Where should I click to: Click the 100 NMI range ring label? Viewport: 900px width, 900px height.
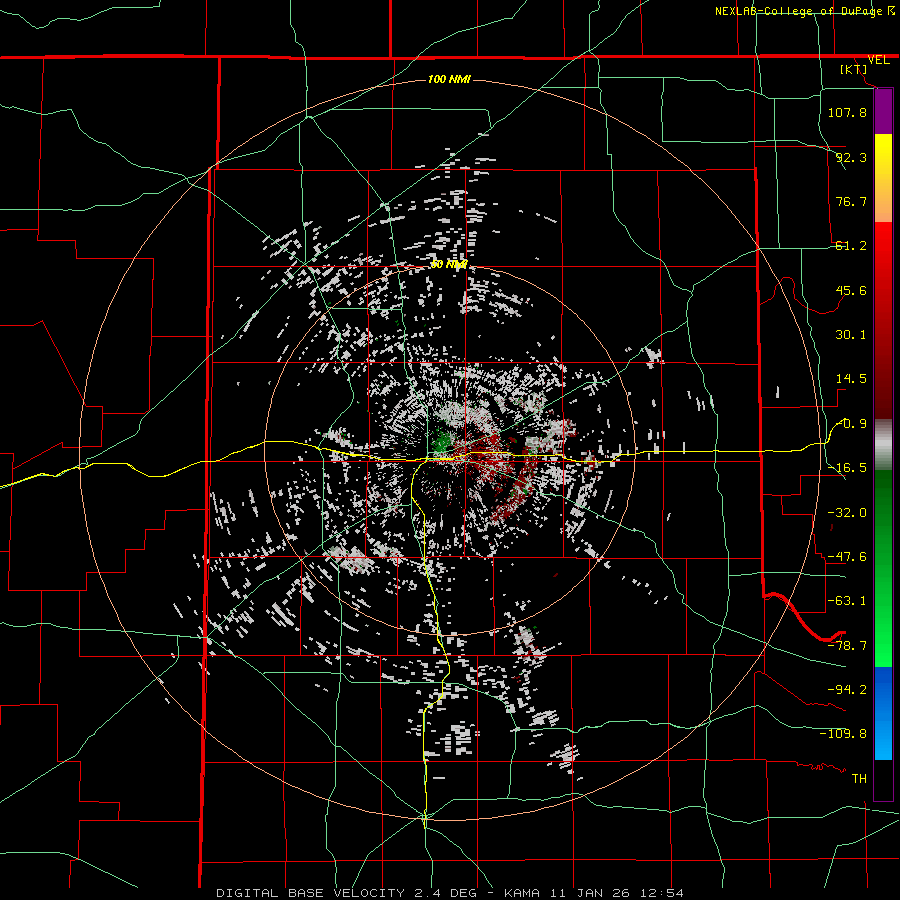(449, 79)
